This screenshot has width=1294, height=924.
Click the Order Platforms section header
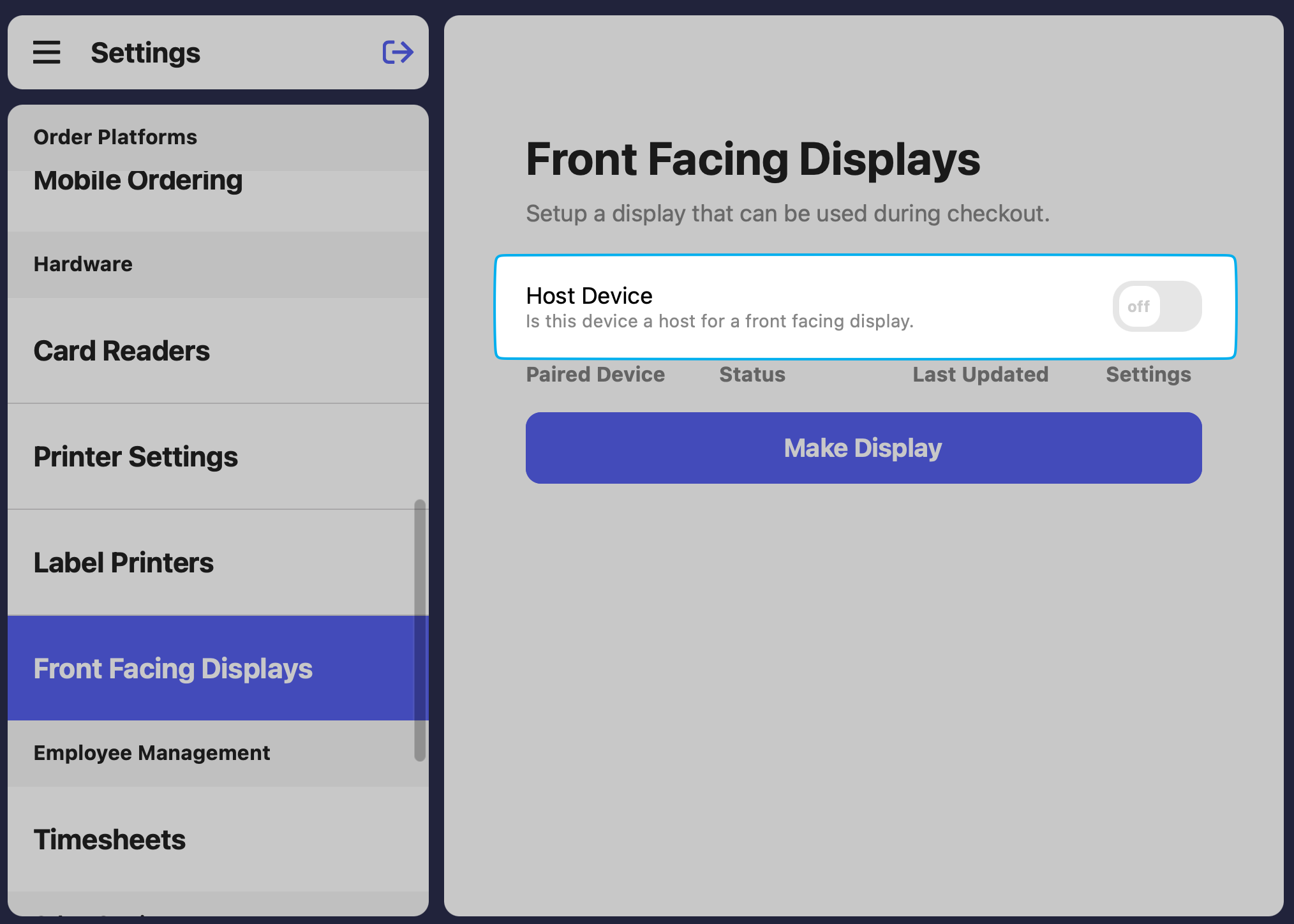[115, 137]
